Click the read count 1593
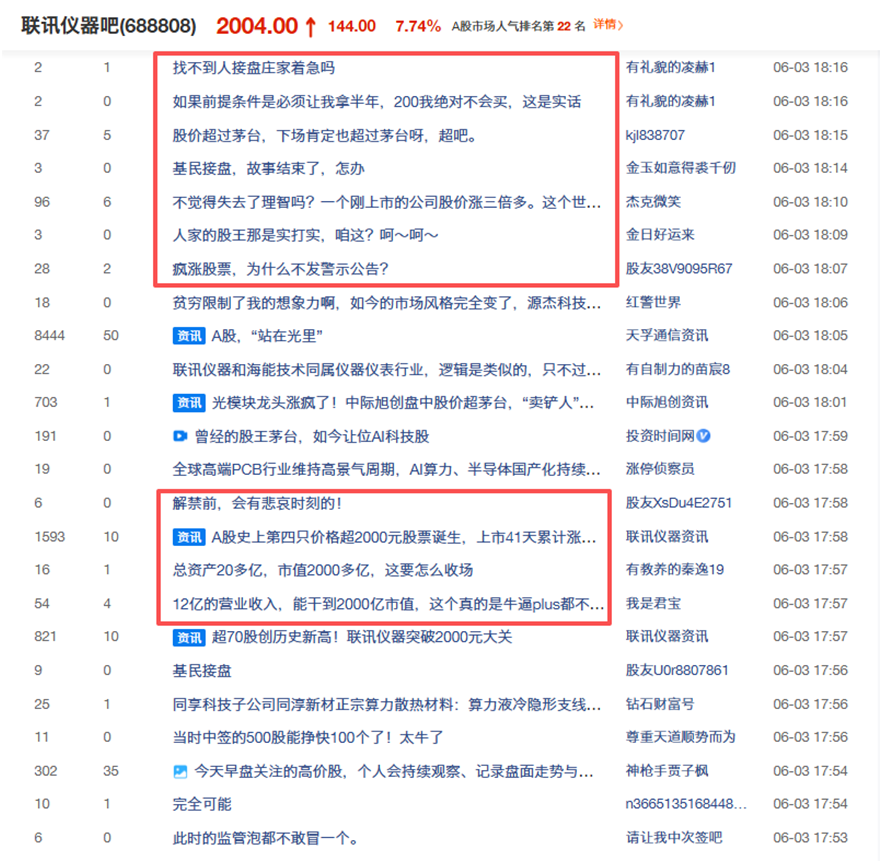The height and width of the screenshot is (863, 882). pos(50,537)
